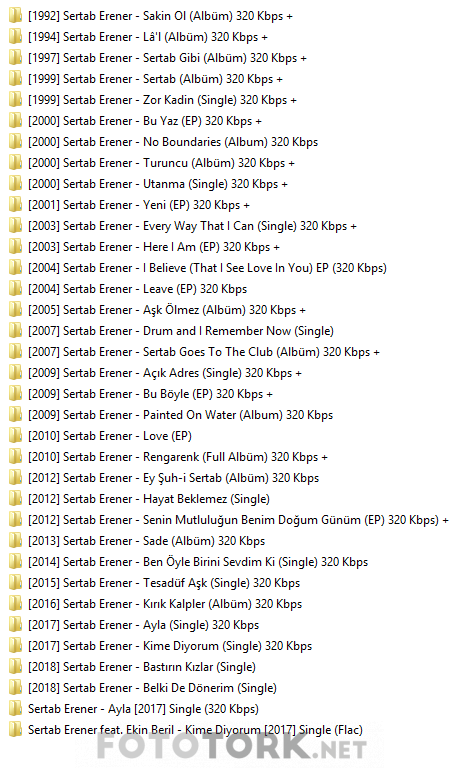Screen dimensions: 459x778
Task: Click folder icon beside Sakin Ol album
Action: tap(15, 16)
